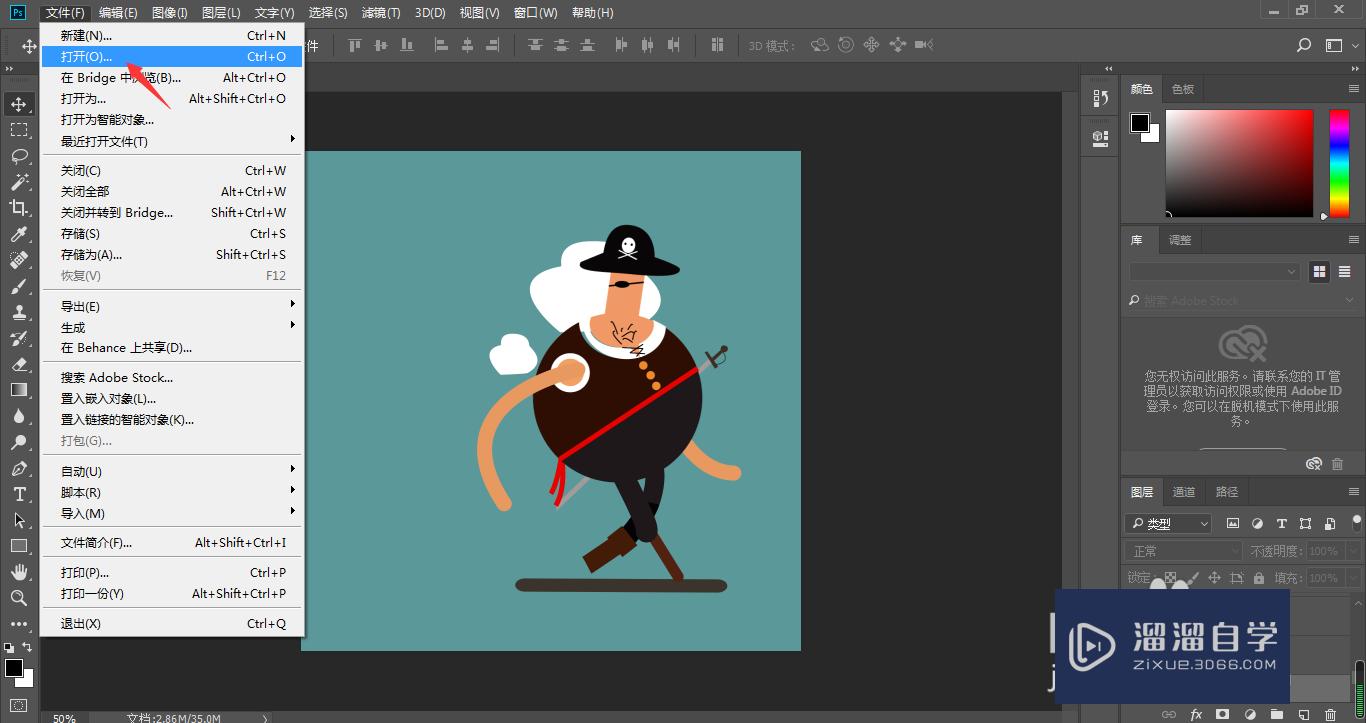
Task: Toggle the shape layer filter
Action: click(1305, 523)
